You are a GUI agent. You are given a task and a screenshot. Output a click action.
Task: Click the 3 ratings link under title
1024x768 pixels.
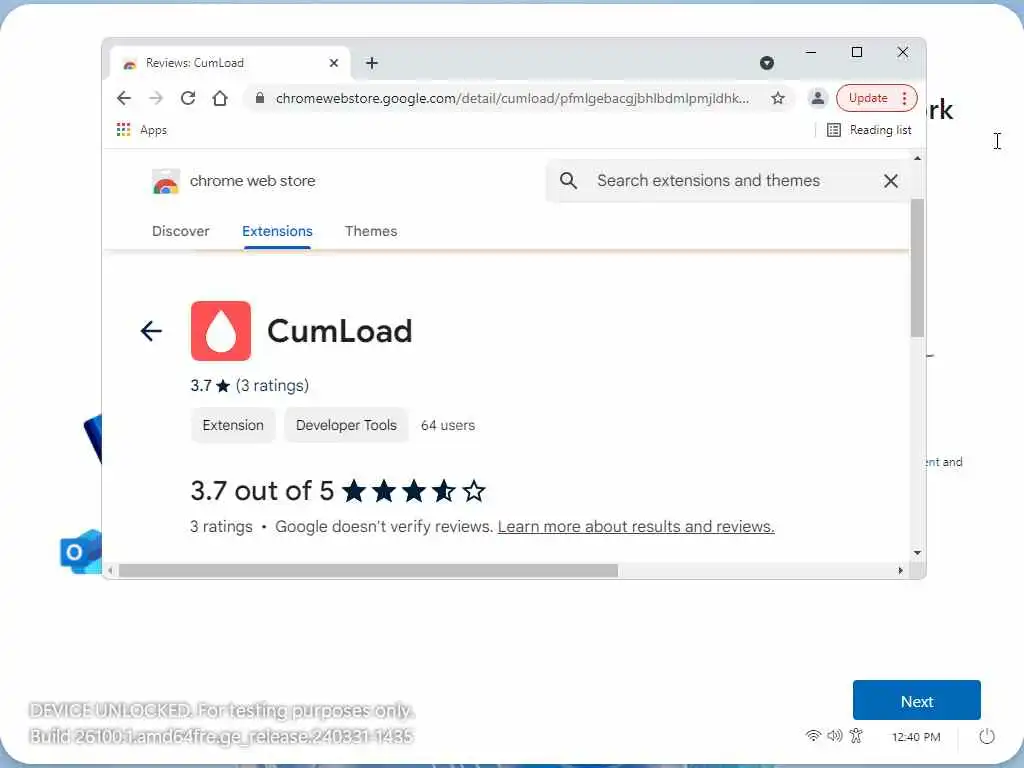click(x=272, y=386)
